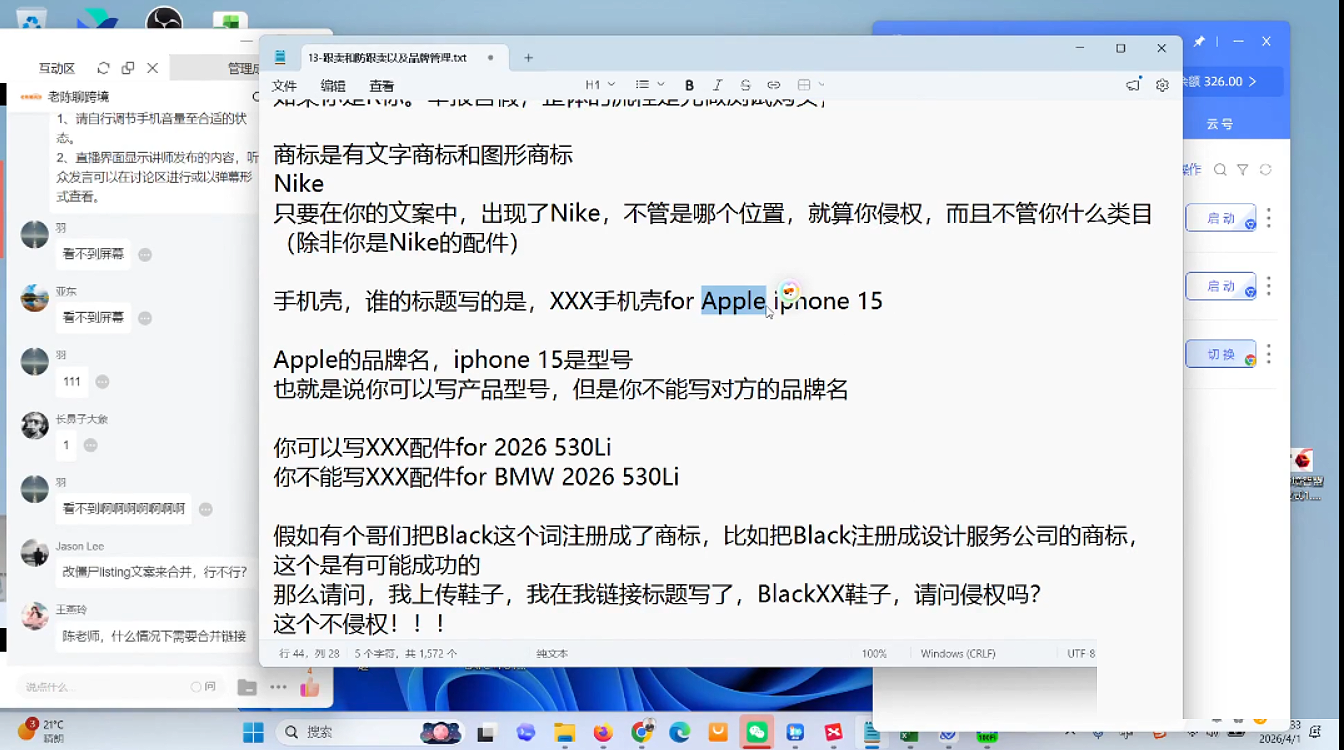Refresh the 互动区 chat panel

click(103, 68)
